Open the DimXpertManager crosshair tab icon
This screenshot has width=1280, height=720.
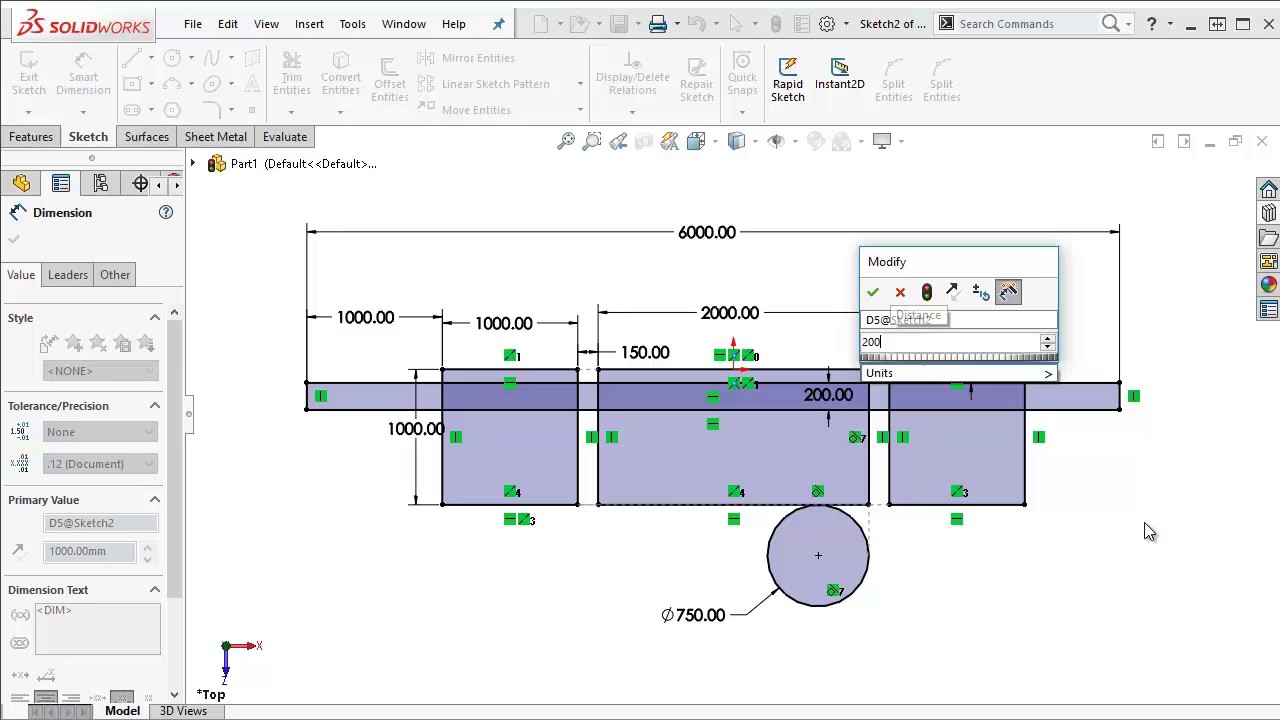click(x=140, y=183)
